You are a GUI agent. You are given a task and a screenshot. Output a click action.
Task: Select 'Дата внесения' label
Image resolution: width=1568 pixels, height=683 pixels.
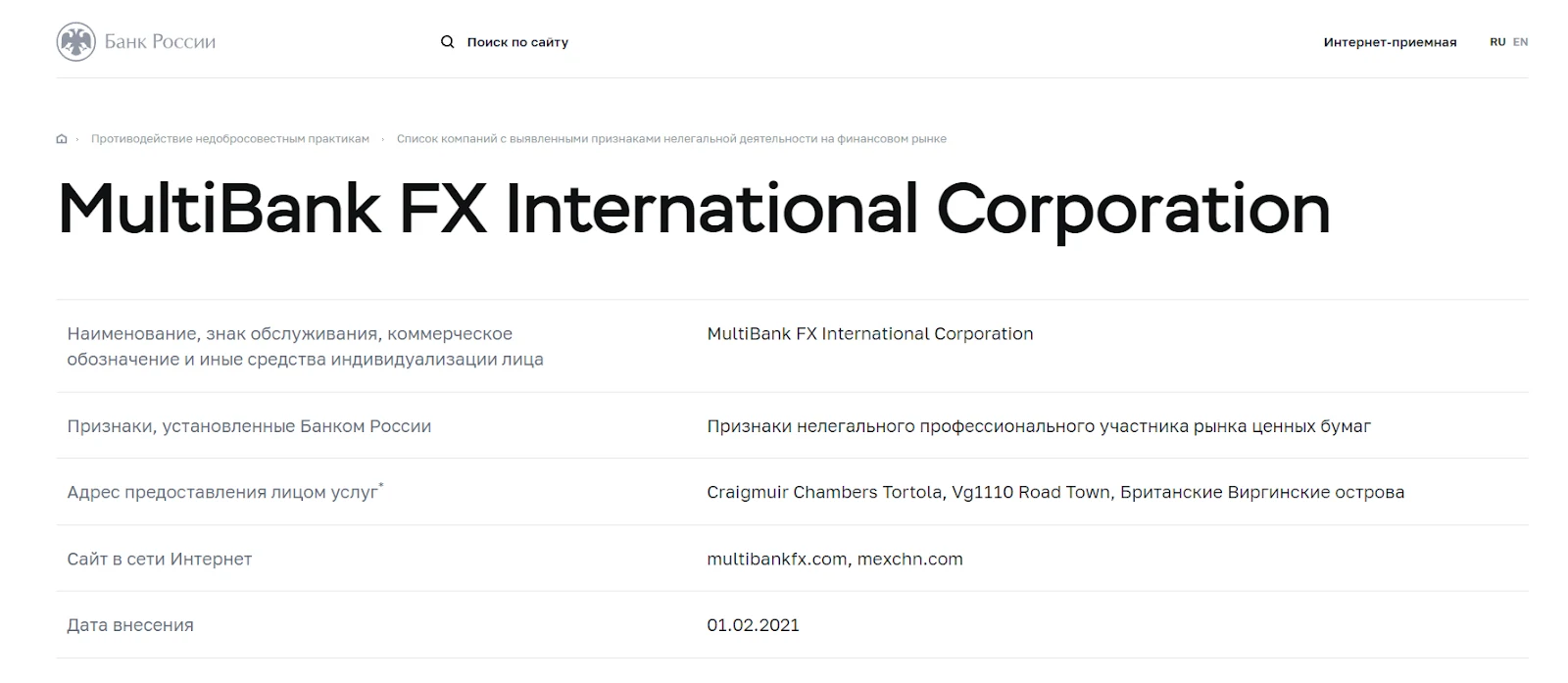pyautogui.click(x=130, y=625)
